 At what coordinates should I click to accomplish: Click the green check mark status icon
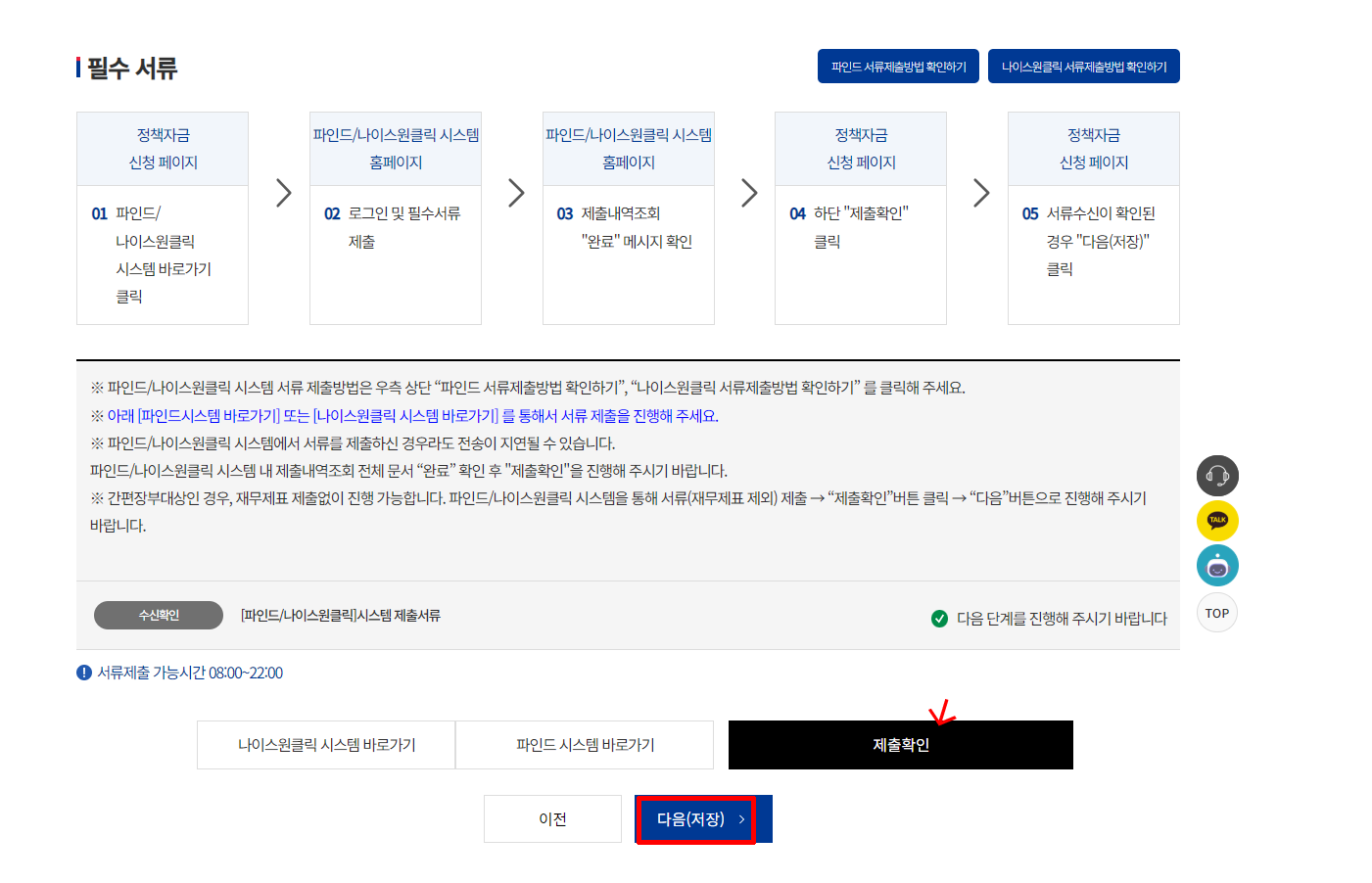tap(939, 619)
